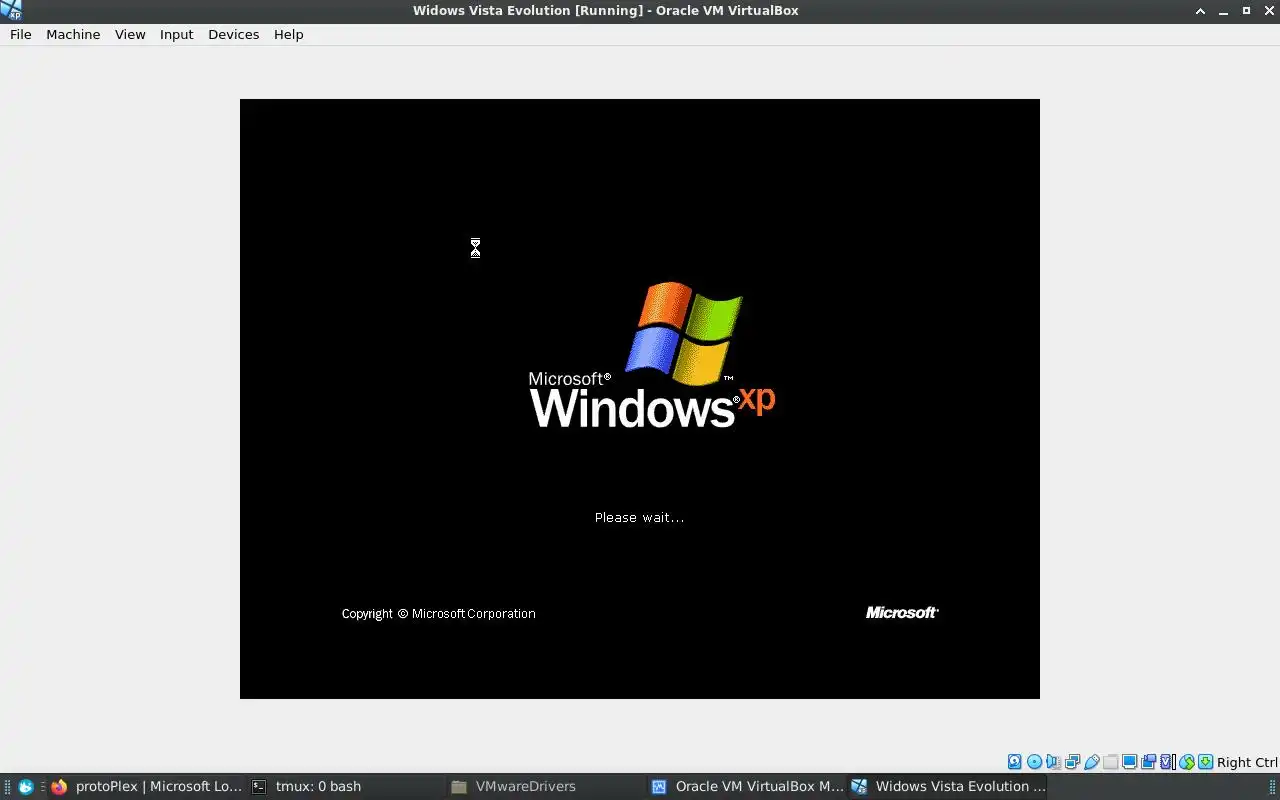Click the VirtualBox XP icon in title bar
This screenshot has width=1280, height=800.
click(x=11, y=10)
